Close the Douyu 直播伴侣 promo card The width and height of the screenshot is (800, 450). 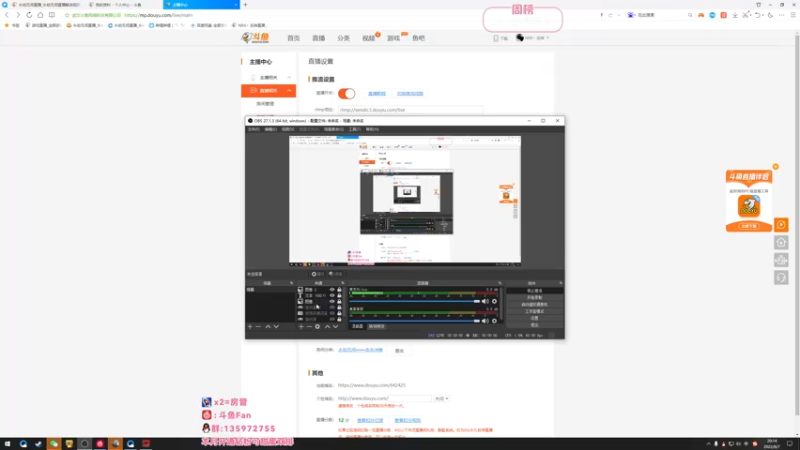(x=776, y=167)
